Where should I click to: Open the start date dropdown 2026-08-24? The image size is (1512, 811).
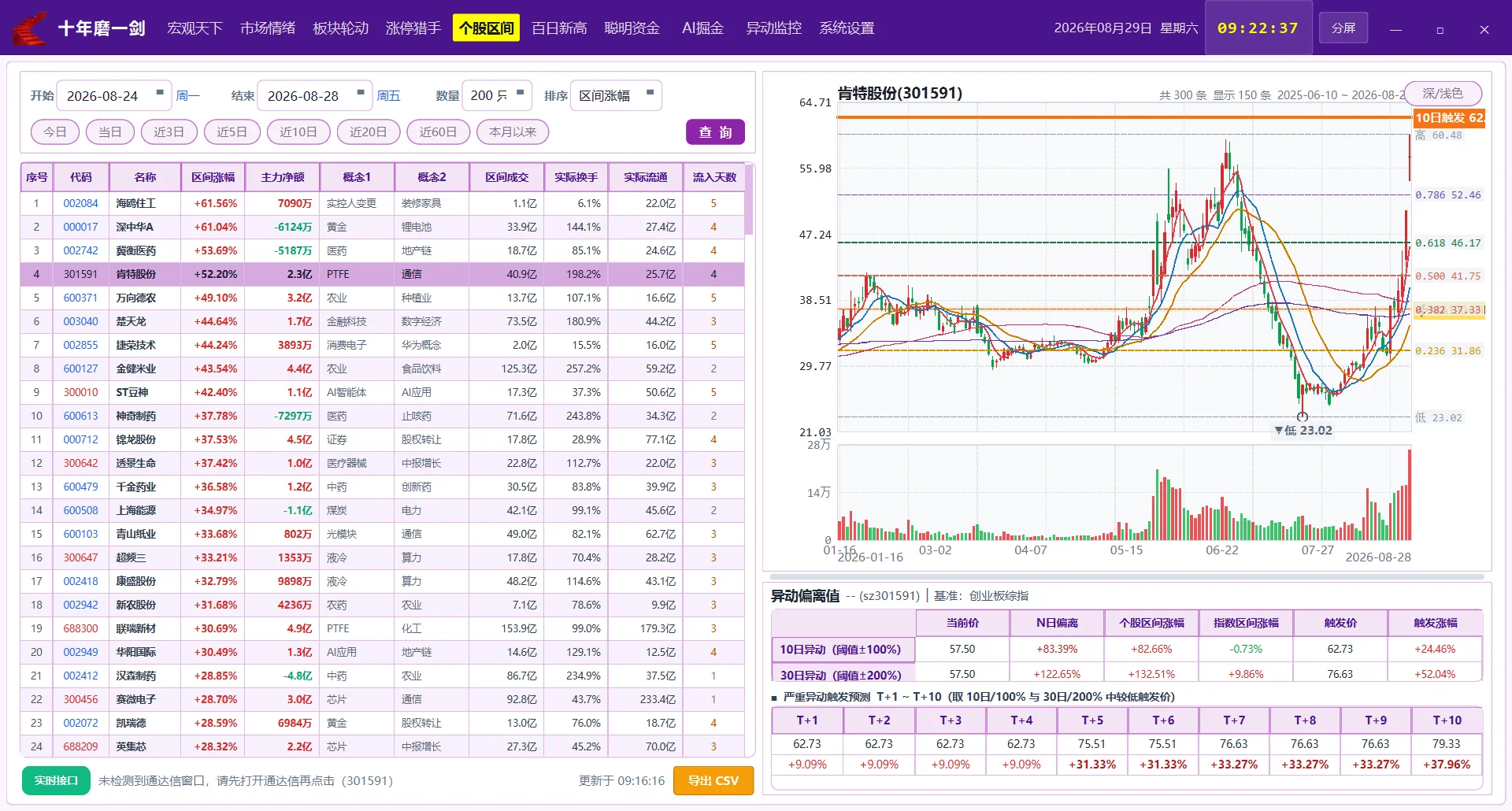pos(115,95)
